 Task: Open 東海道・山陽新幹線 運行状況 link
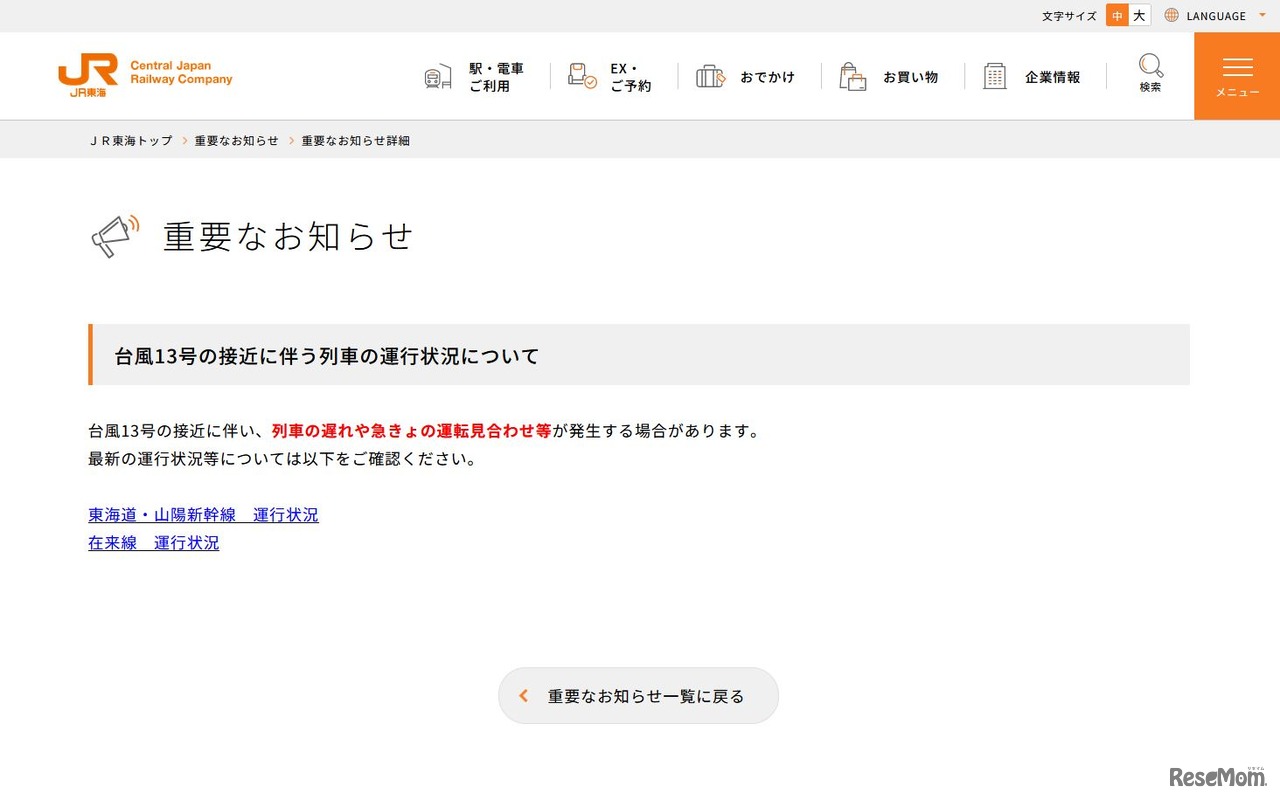tap(203, 515)
